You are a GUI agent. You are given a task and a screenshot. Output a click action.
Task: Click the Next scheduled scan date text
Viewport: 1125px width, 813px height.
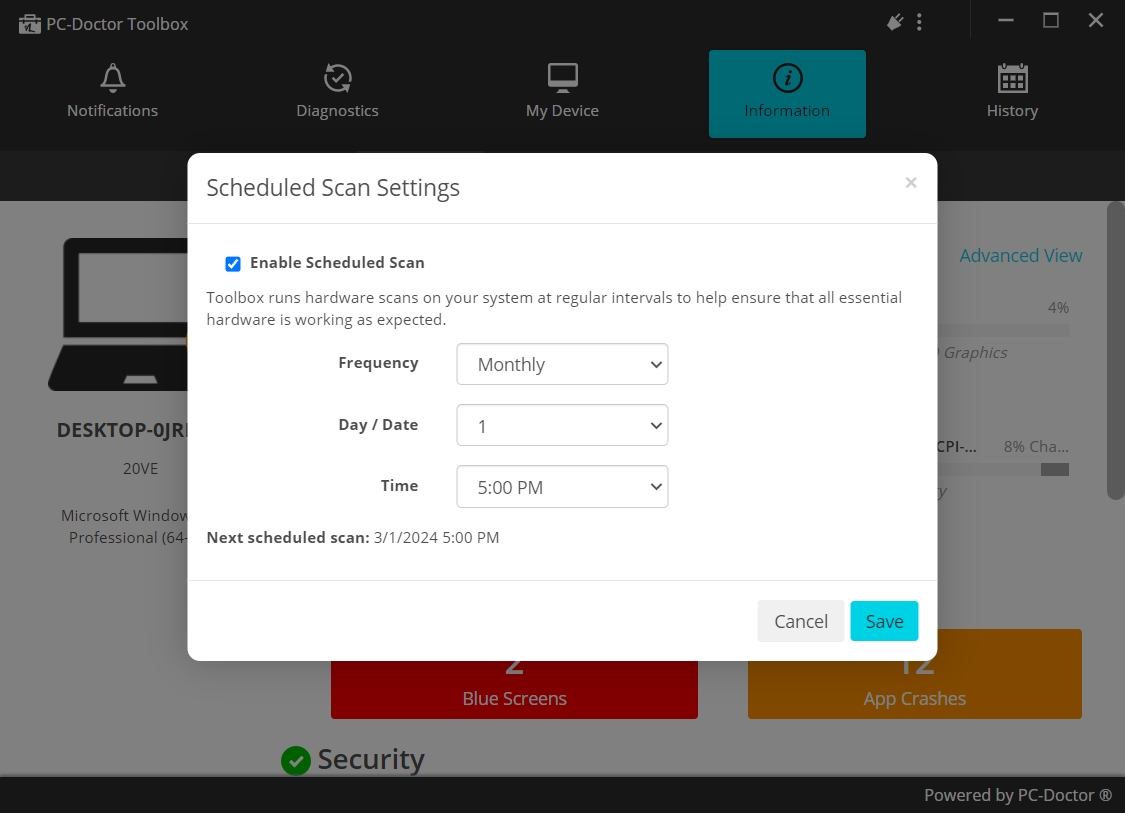(436, 537)
